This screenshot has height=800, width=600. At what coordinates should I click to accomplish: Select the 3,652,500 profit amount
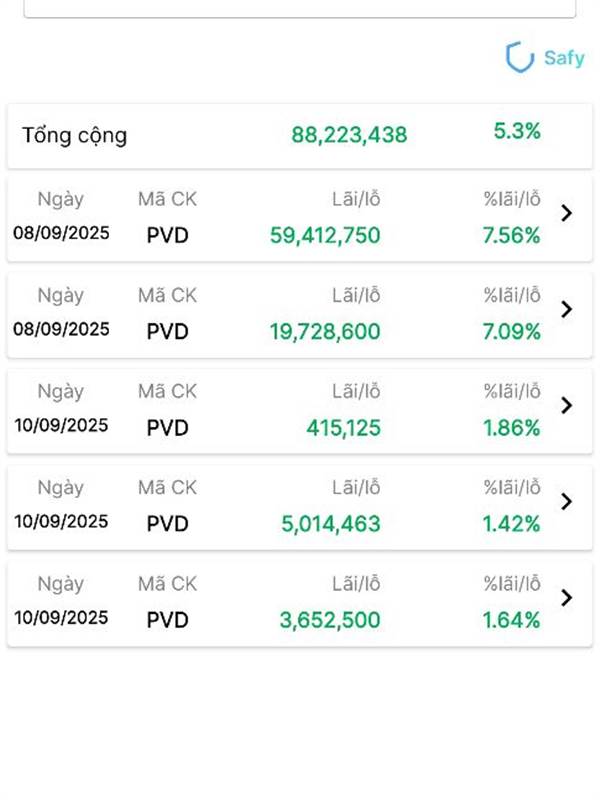pyautogui.click(x=330, y=620)
